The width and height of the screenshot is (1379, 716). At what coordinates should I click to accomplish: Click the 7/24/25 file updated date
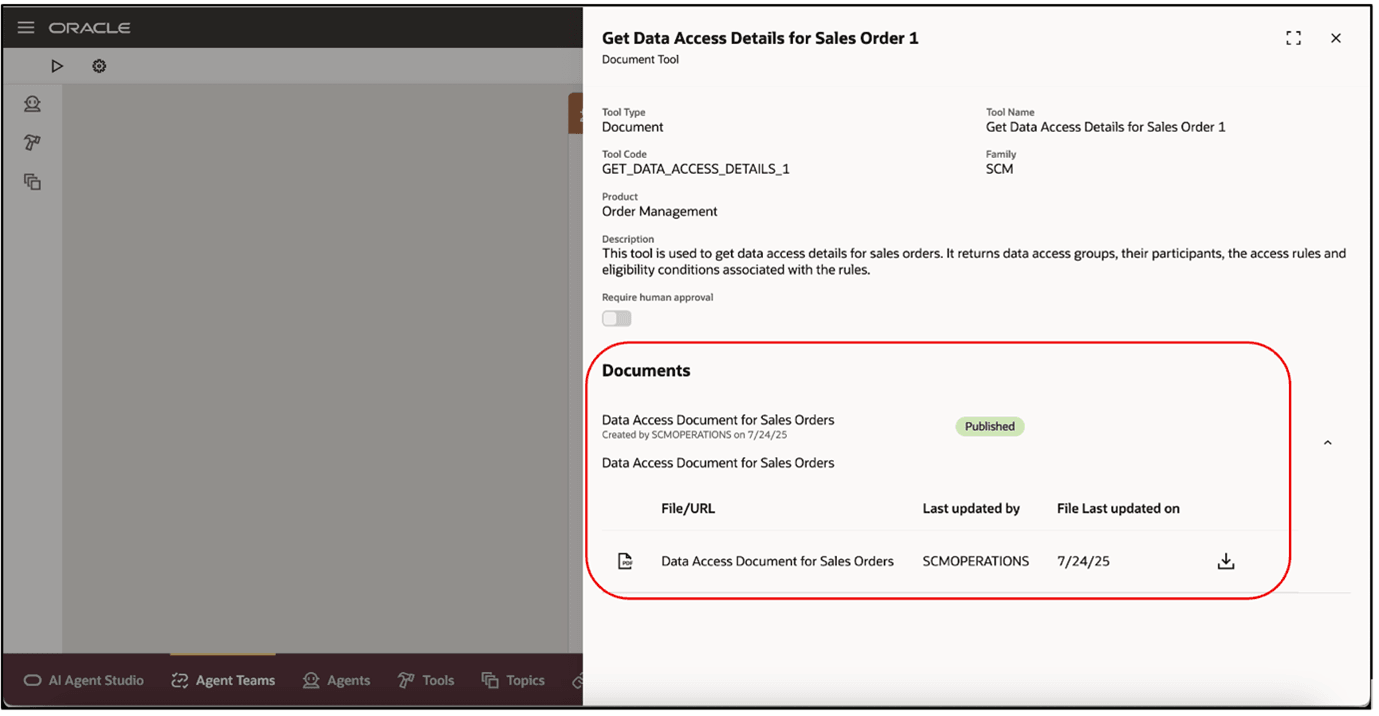pos(1083,561)
